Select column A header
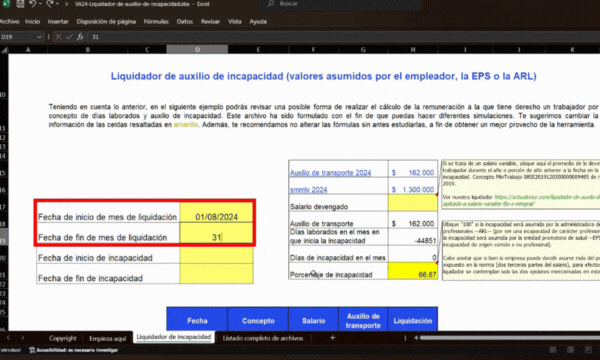Screen dimensions: 600x360 pos(28,50)
